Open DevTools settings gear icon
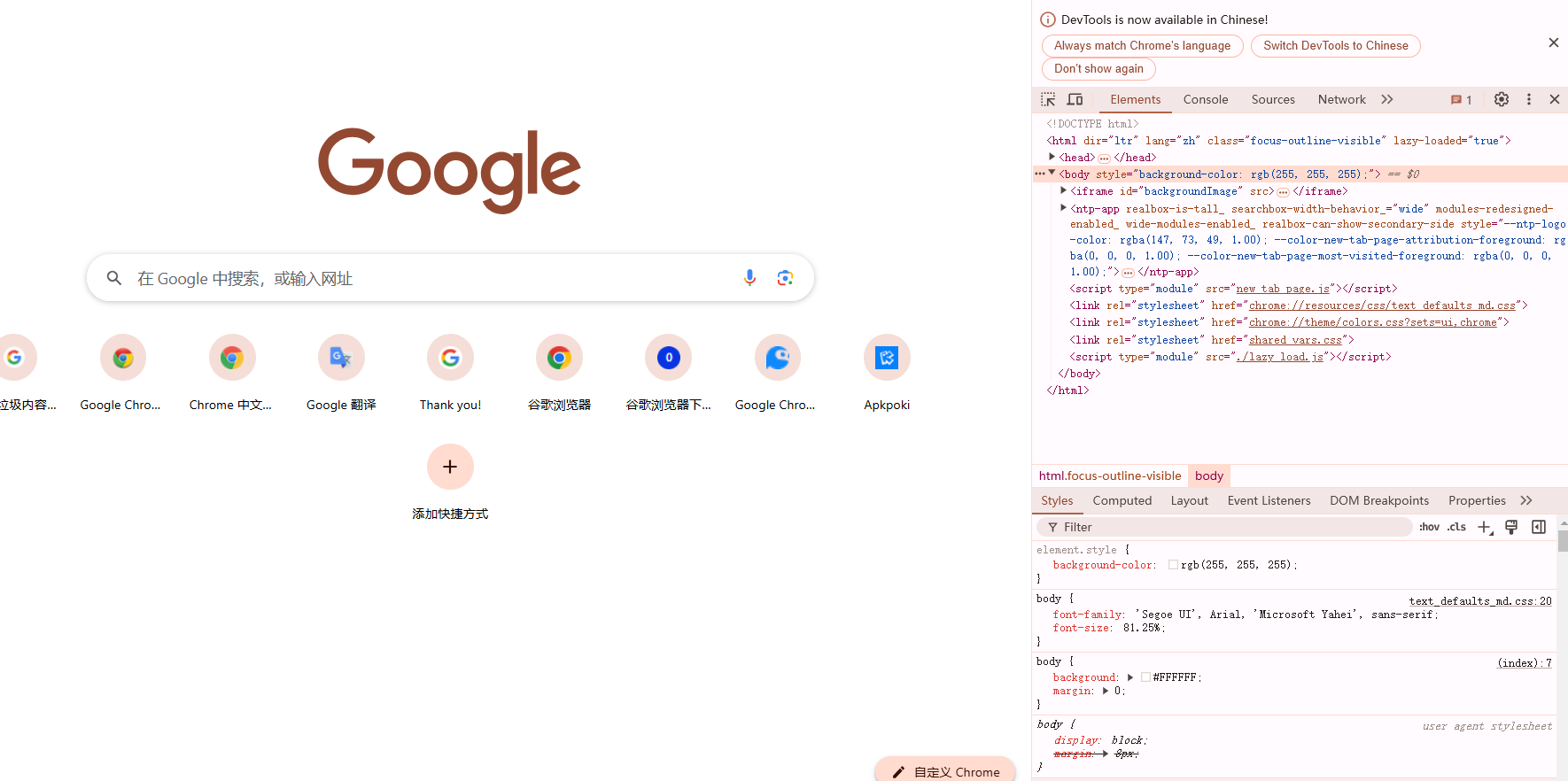 (1502, 99)
